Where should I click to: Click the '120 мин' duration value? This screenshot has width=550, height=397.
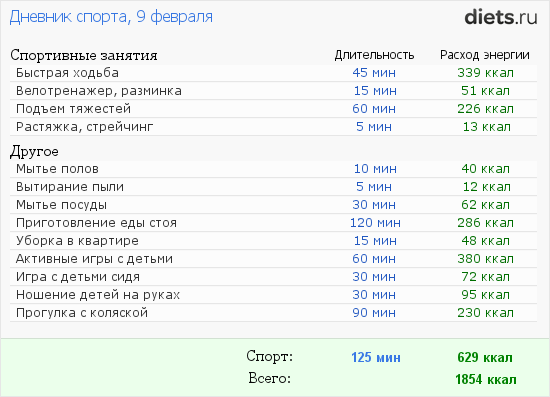point(375,223)
